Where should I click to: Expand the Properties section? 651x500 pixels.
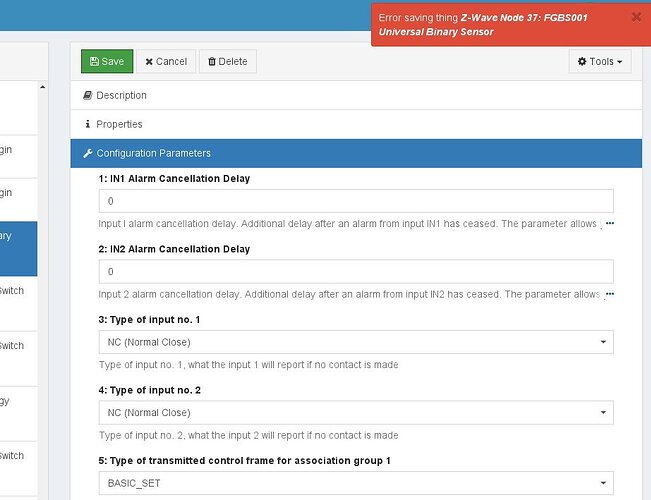pos(119,125)
